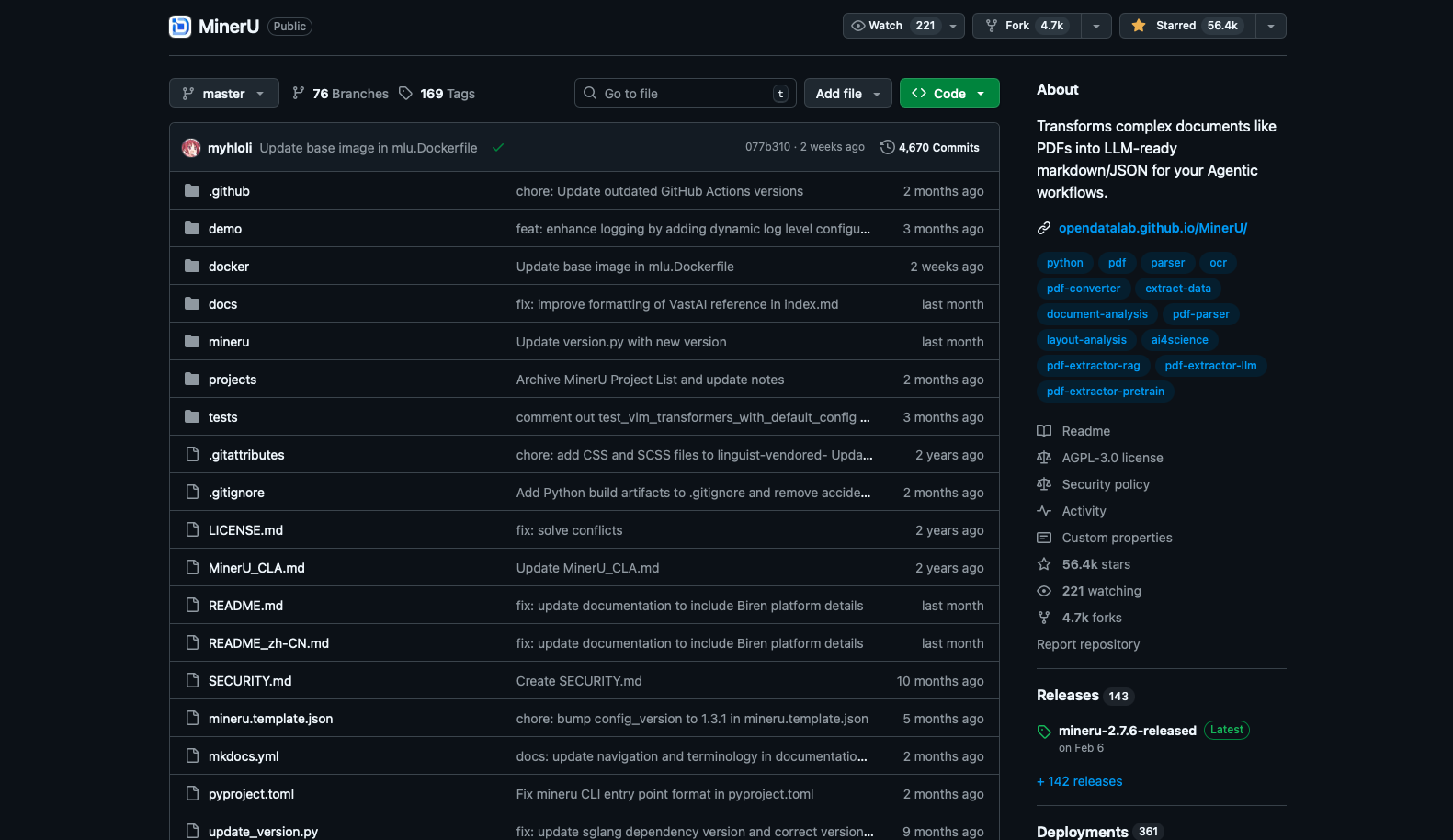Open the 'Update base image in mlu.Dockerfile' latest commit message
Viewport: 1453px width, 840px height.
click(x=369, y=148)
